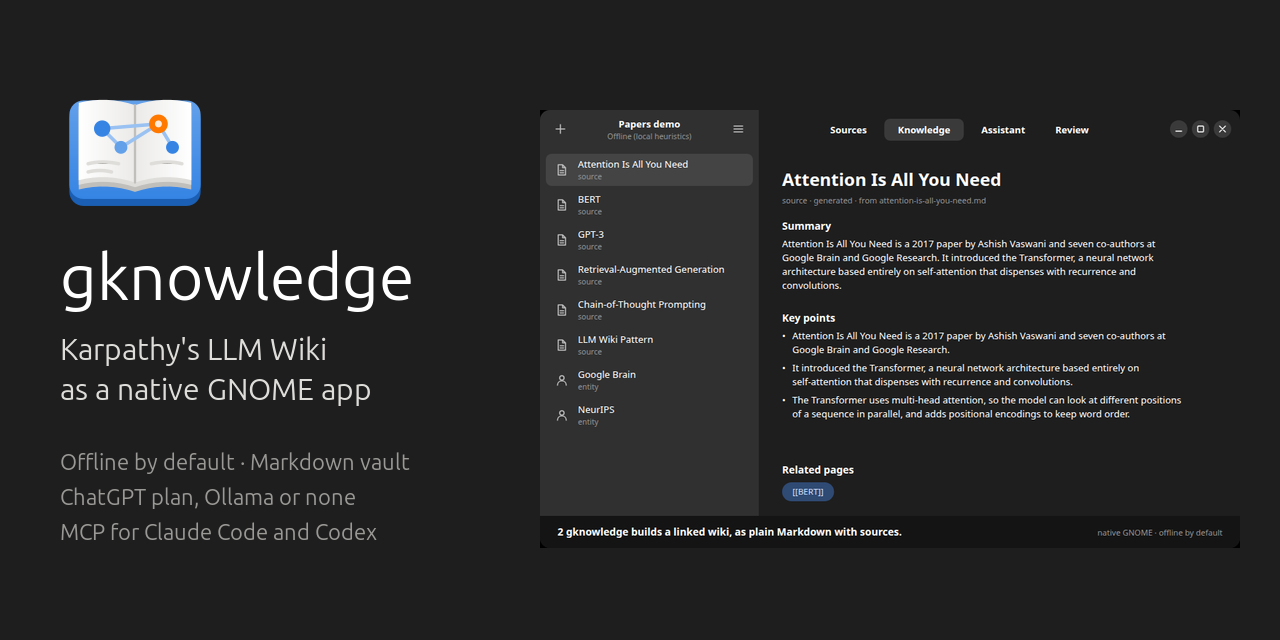Select the Retrieval-Augmented Generation page
Screen dimensions: 1280x640
point(649,275)
